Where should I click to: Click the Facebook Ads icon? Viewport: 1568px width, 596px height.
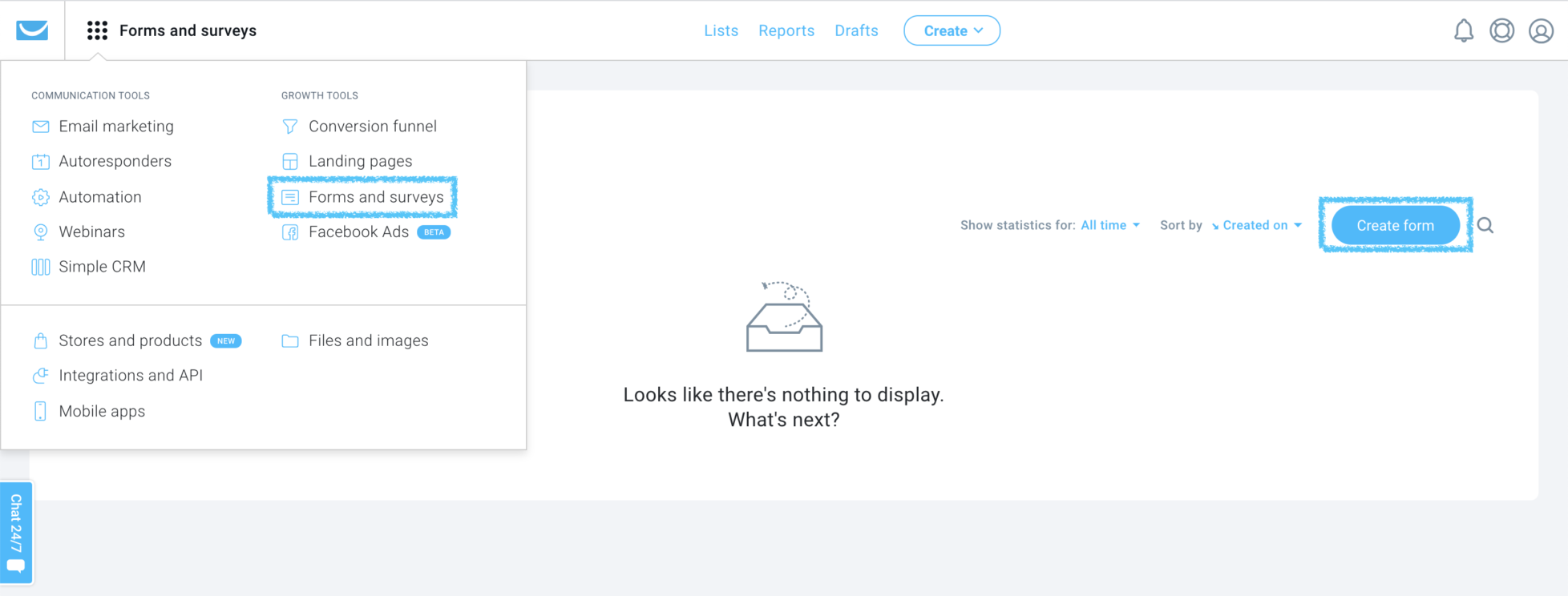[x=290, y=232]
